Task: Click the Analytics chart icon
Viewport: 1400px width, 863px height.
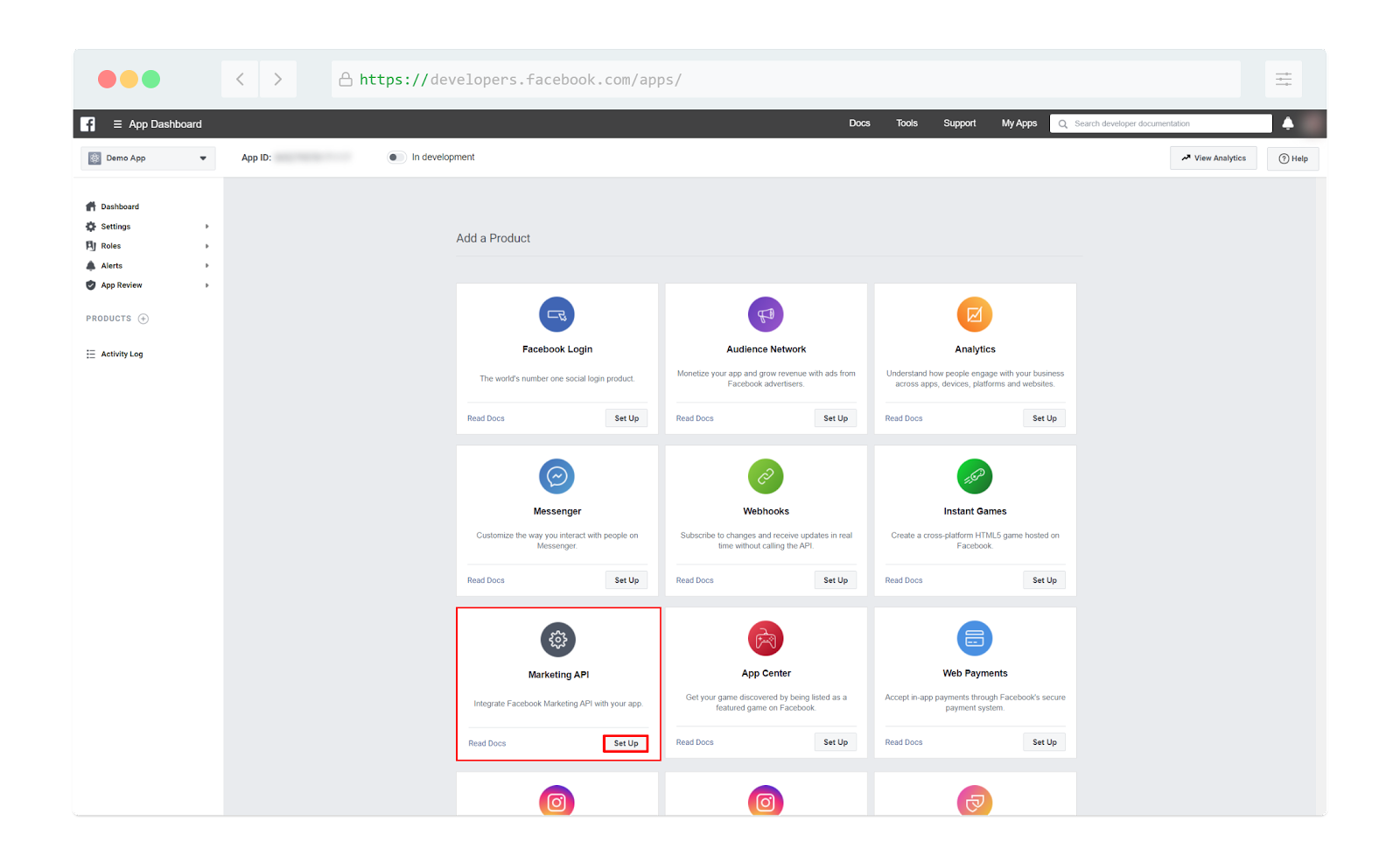Action: pyautogui.click(x=975, y=314)
